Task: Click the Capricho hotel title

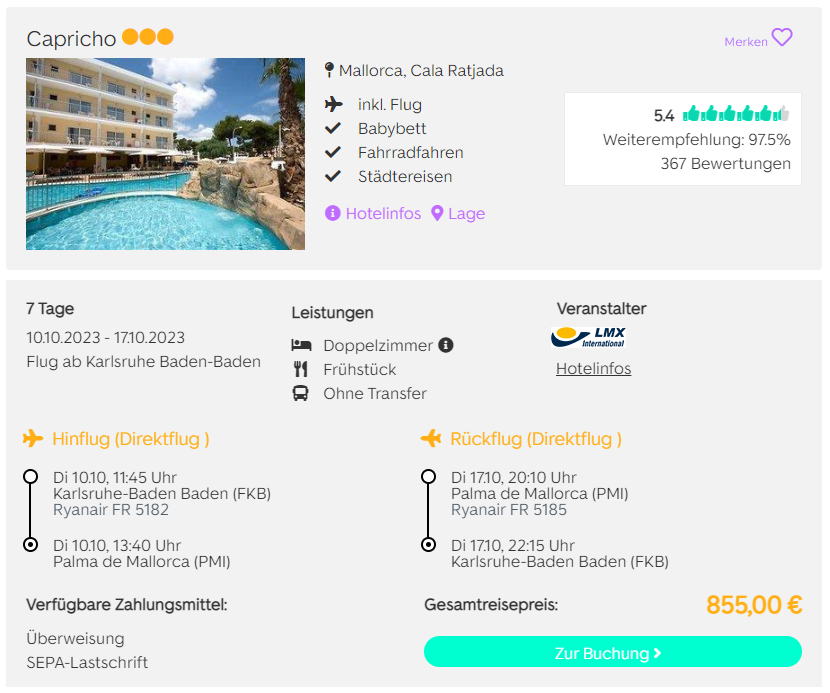Action: coord(71,39)
